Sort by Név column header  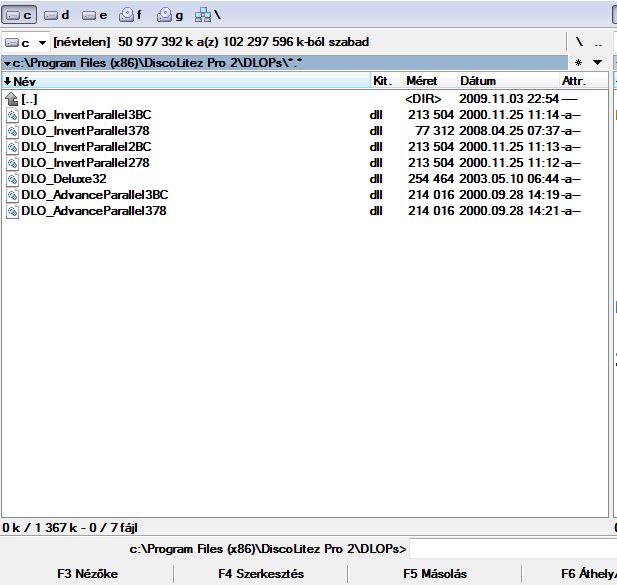pyautogui.click(x=186, y=81)
